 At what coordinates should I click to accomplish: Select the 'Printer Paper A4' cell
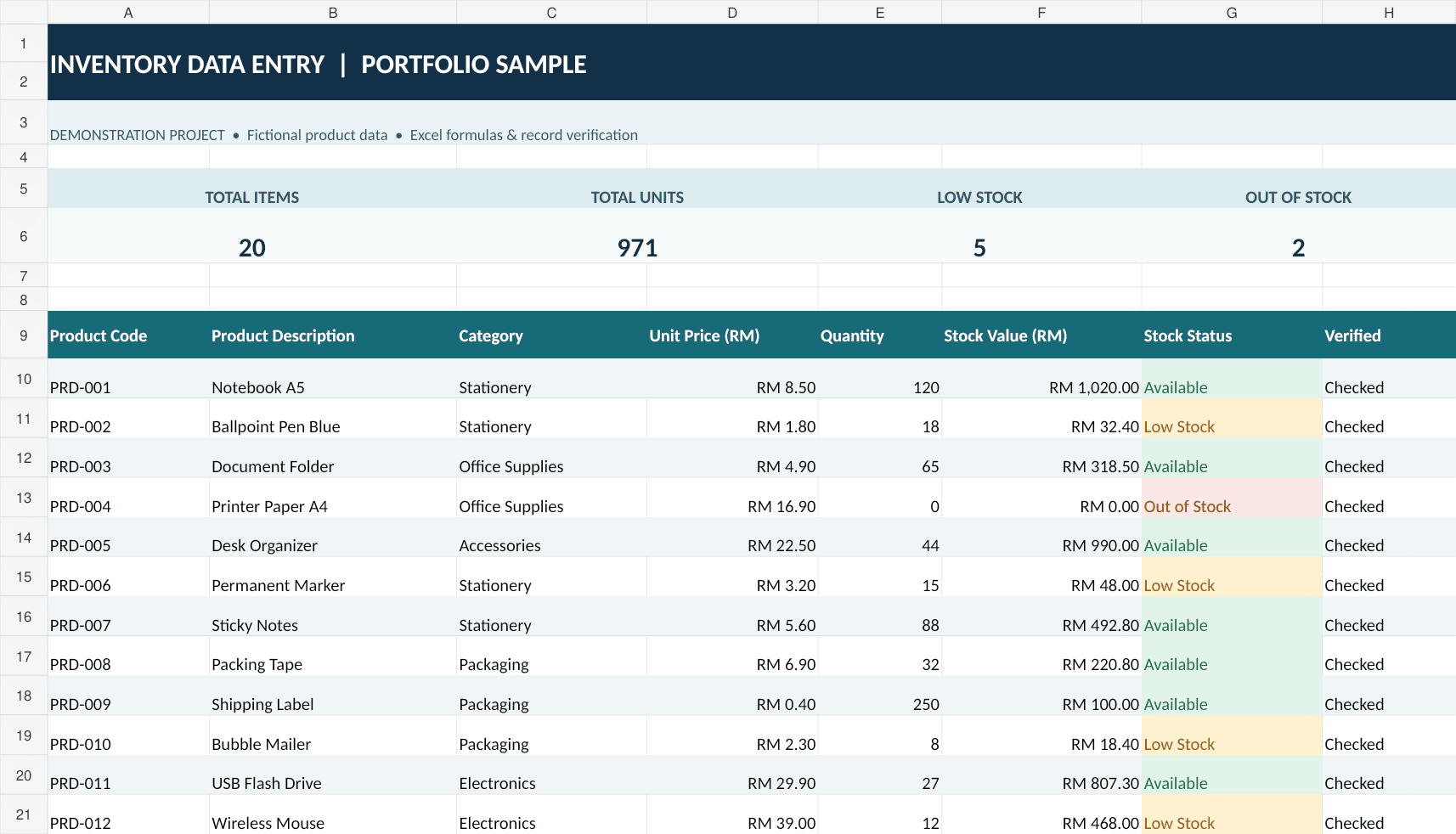click(333, 498)
